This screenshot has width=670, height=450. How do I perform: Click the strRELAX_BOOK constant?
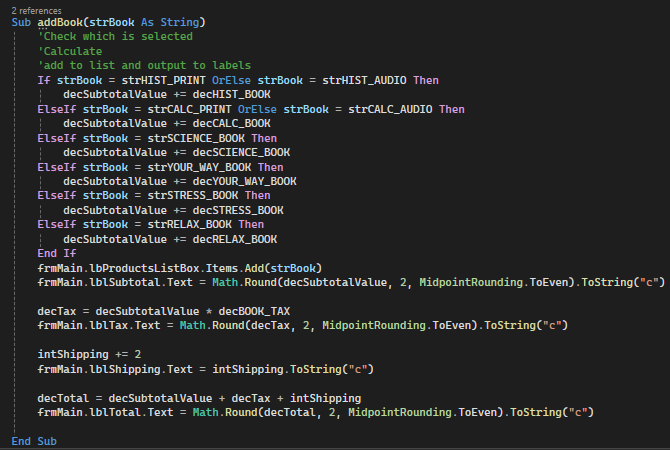pyautogui.click(x=189, y=225)
